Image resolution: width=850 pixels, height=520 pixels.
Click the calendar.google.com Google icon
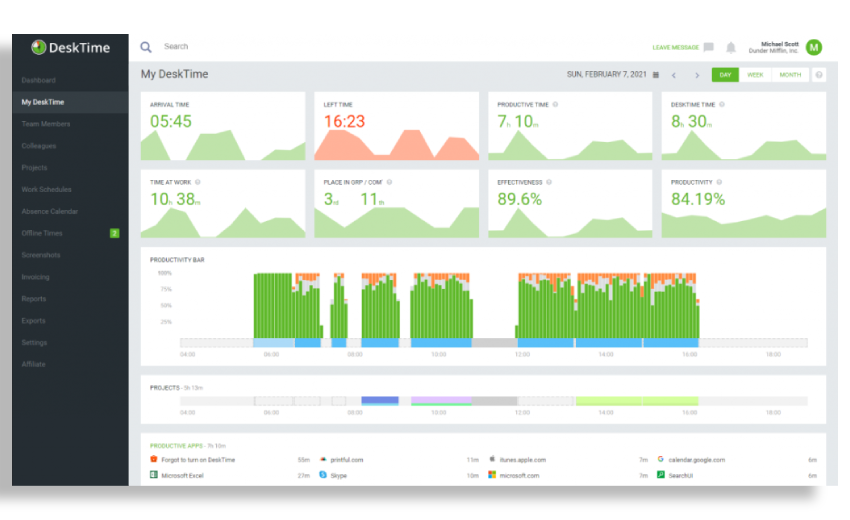point(661,459)
